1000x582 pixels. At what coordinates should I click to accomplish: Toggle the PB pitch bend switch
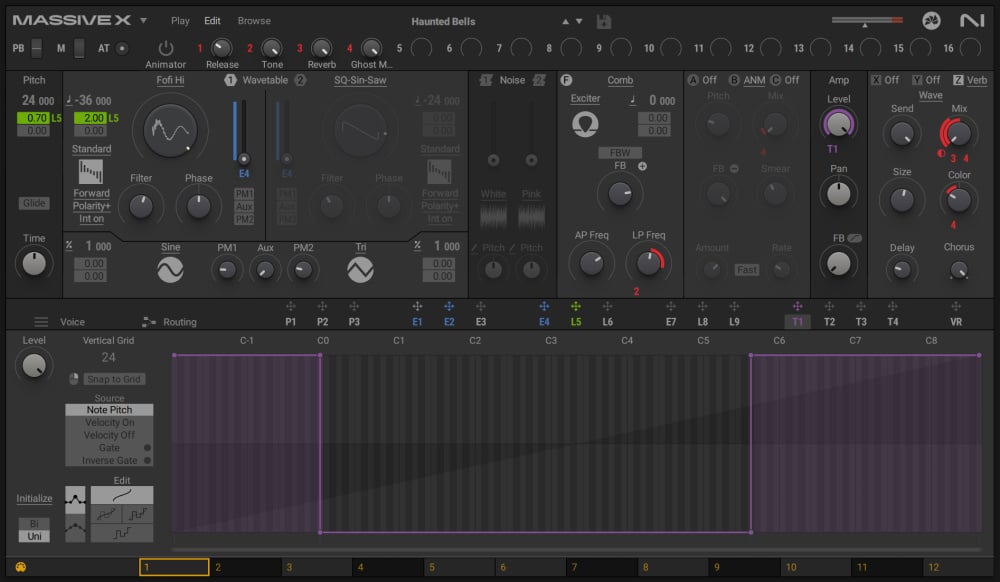pos(36,48)
